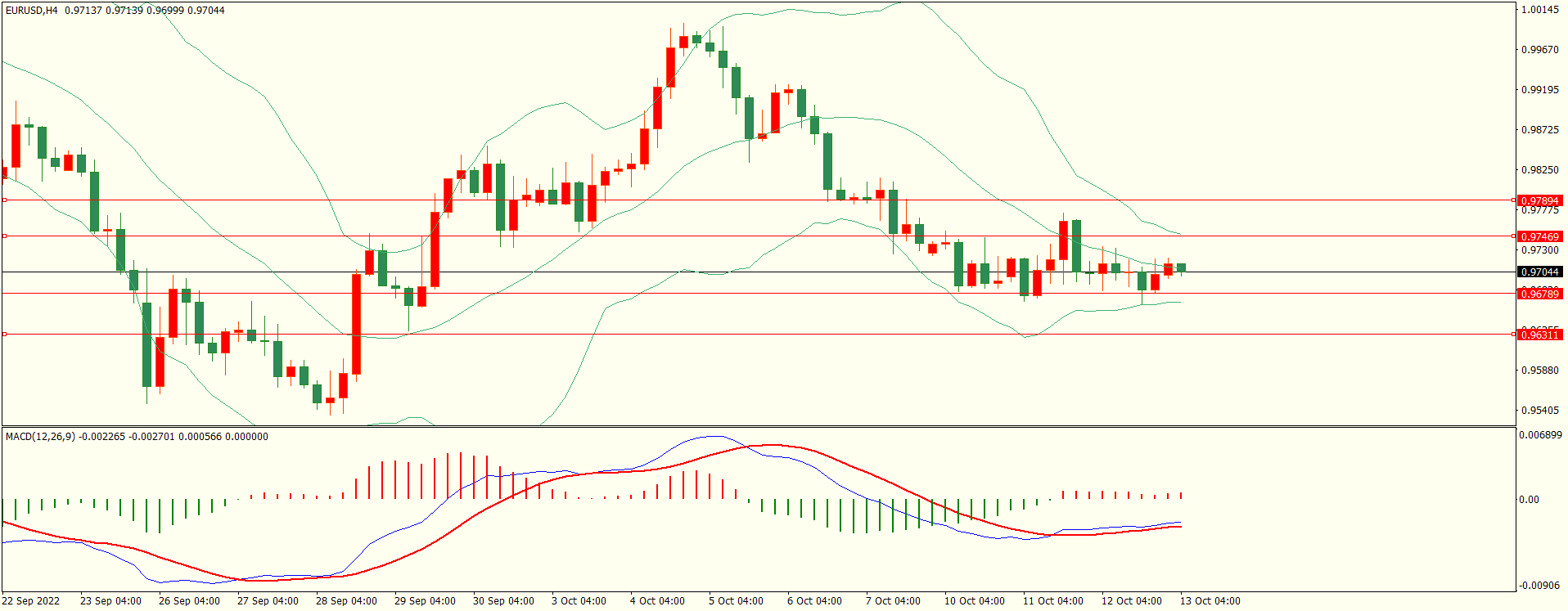Click the 0.98250 price scale label
Screen dimensions: 1568x611
(1540, 170)
